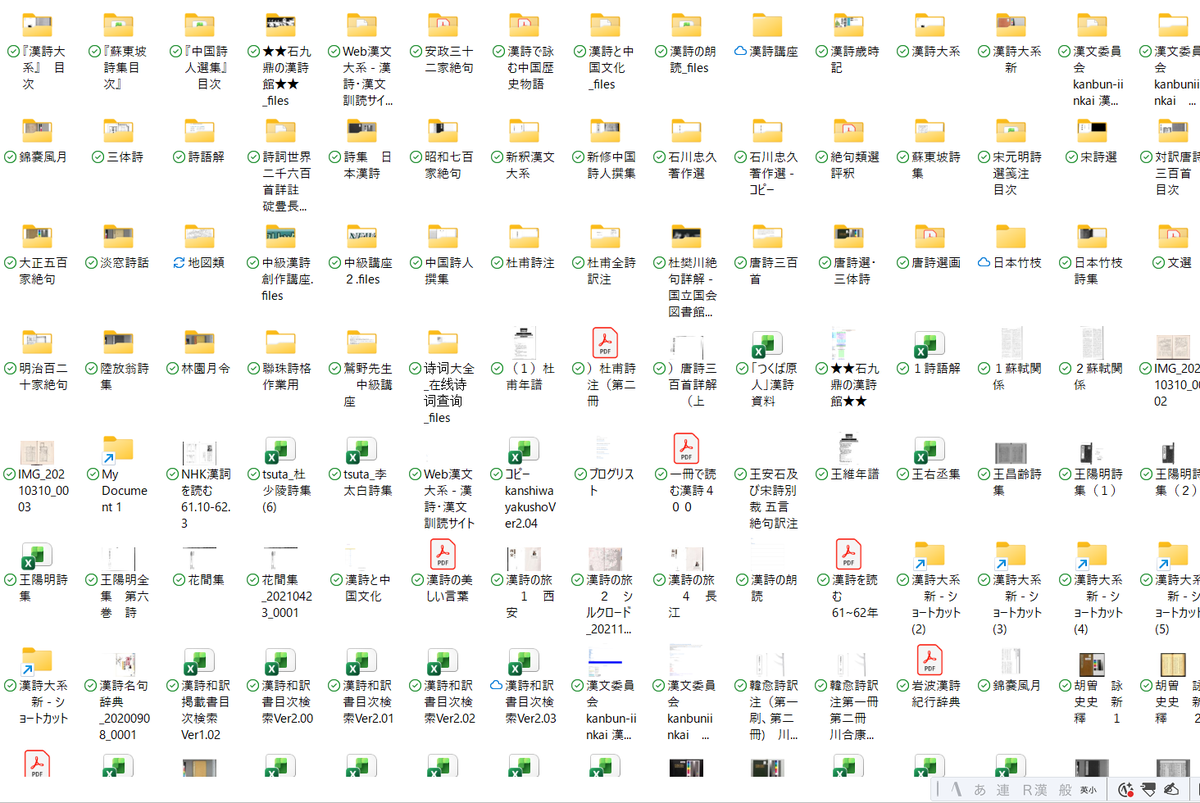Open the 明治百二十家絶句 folder
1200x803 pixels.
pyautogui.click(x=37, y=342)
